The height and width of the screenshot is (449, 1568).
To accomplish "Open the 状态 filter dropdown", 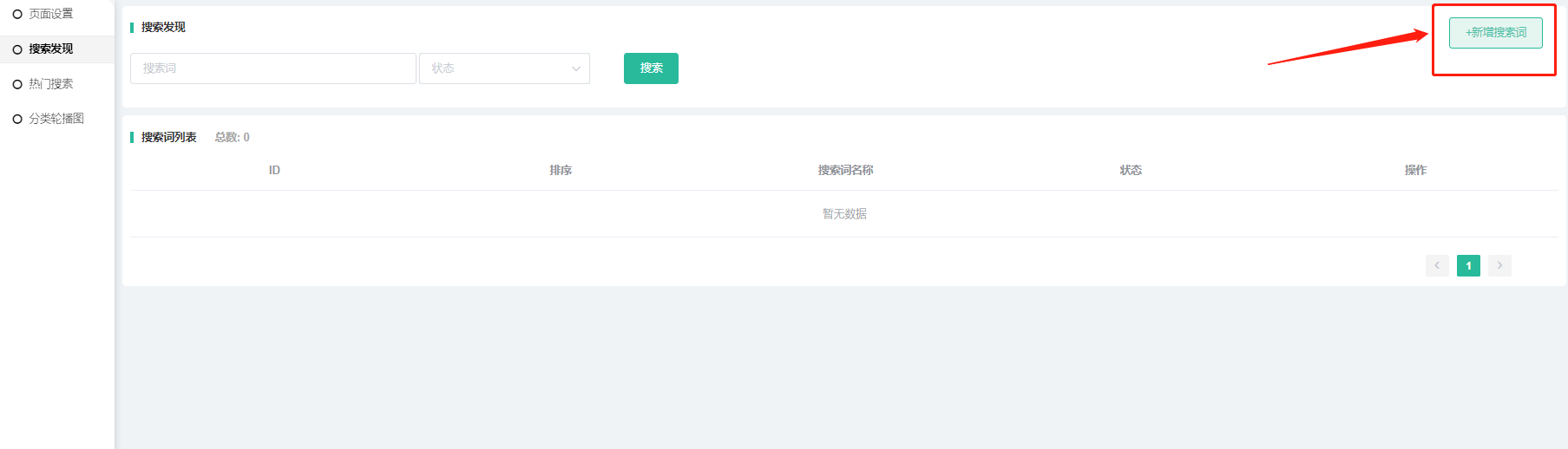I will (x=495, y=68).
